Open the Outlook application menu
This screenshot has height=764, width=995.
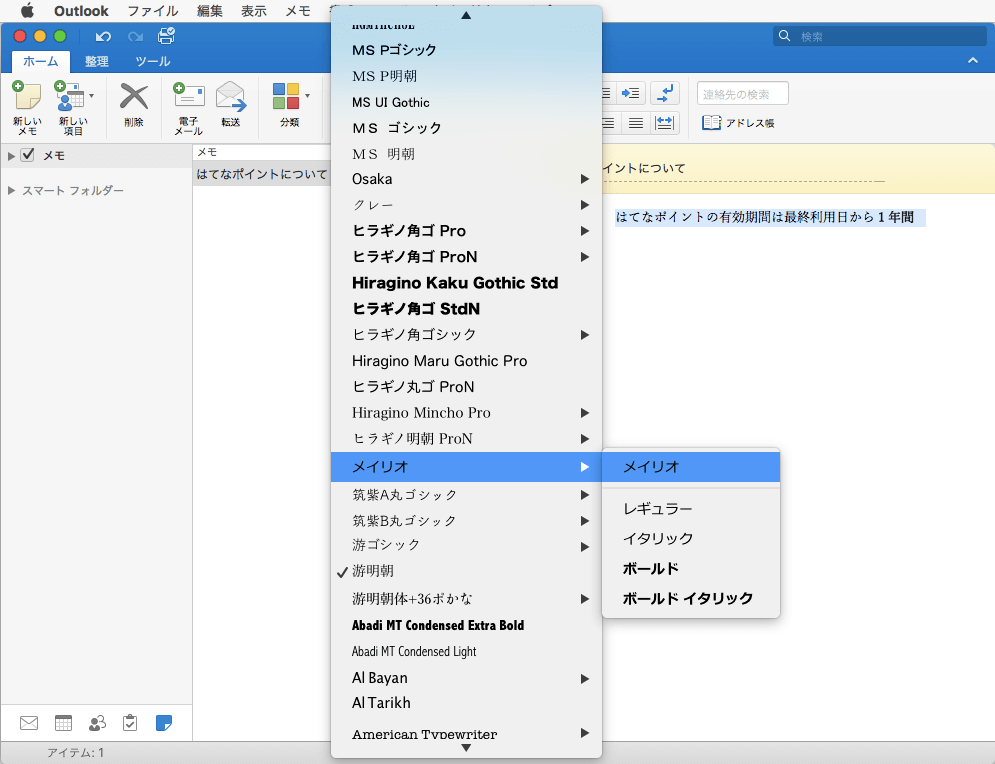81,11
